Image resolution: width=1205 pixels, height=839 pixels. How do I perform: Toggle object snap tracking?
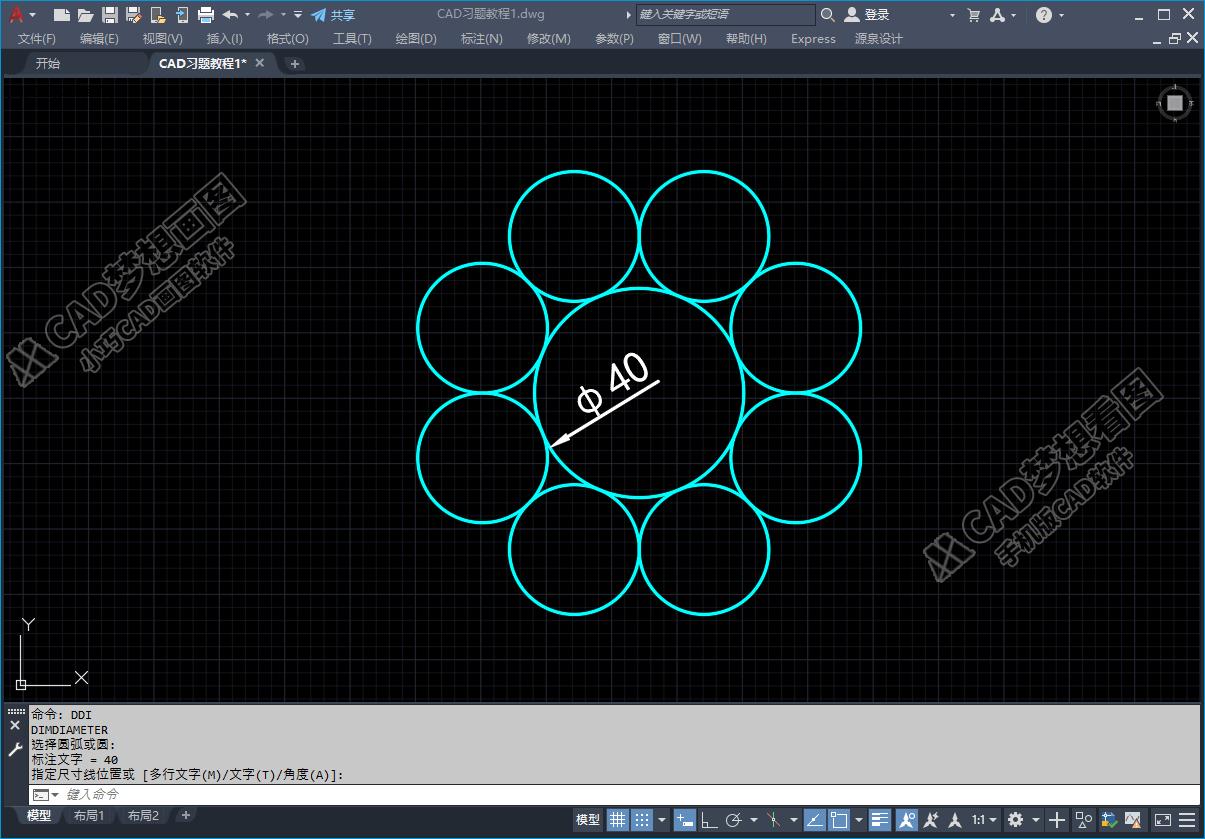coord(814,820)
